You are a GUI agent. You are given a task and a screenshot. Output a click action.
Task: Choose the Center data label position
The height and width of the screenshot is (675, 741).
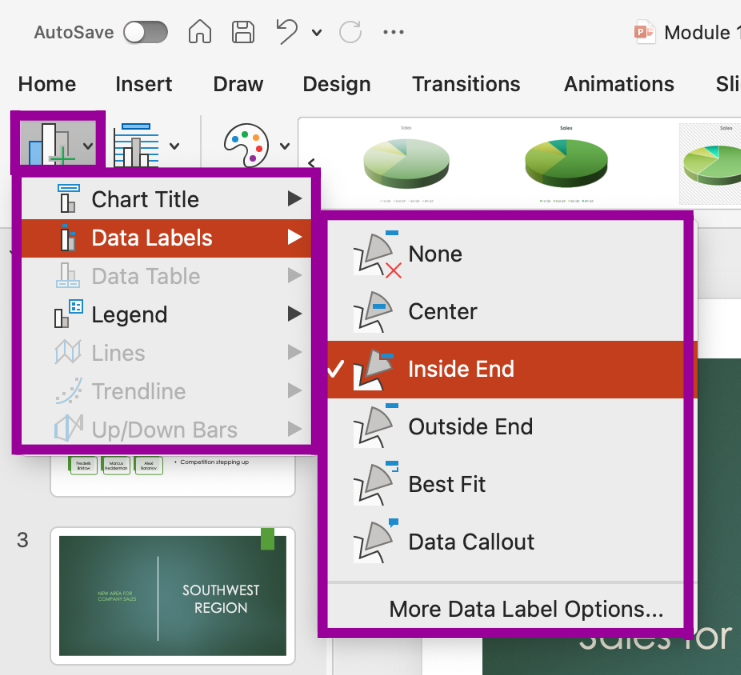click(505, 312)
